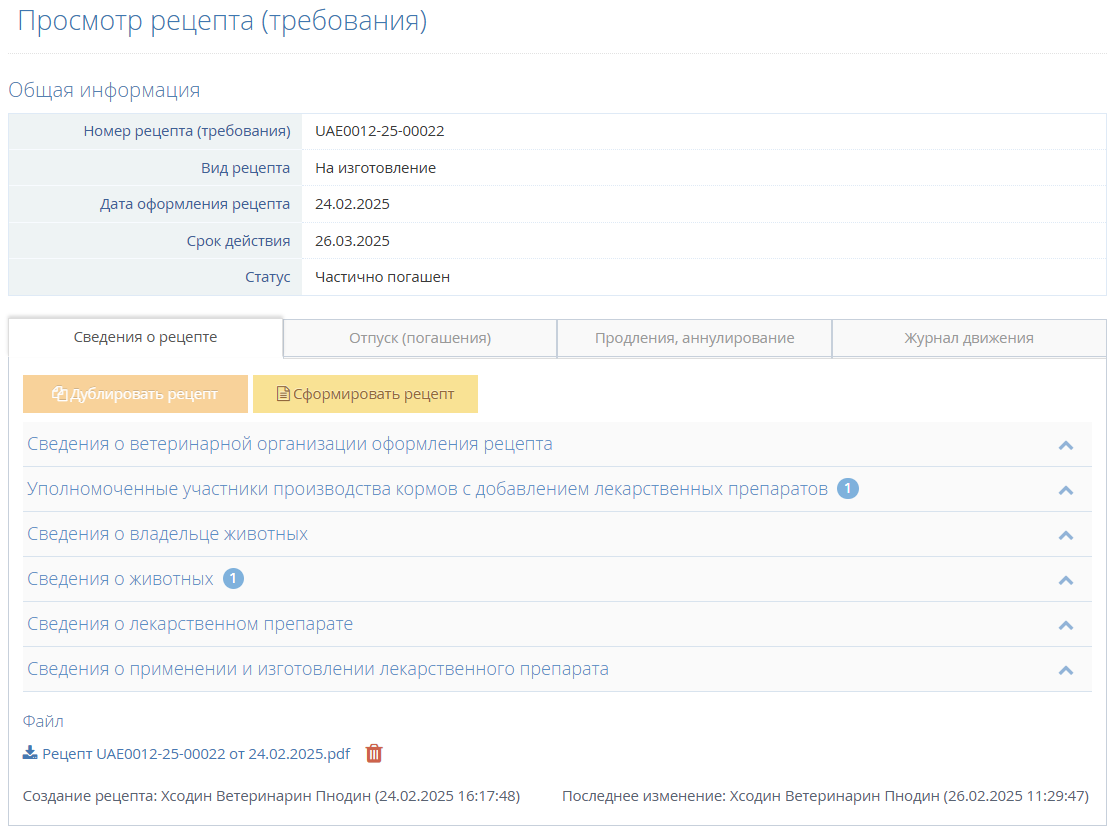Image resolution: width=1112 pixels, height=831 pixels.
Task: Go to the Журнал движения tab
Action: coord(968,338)
